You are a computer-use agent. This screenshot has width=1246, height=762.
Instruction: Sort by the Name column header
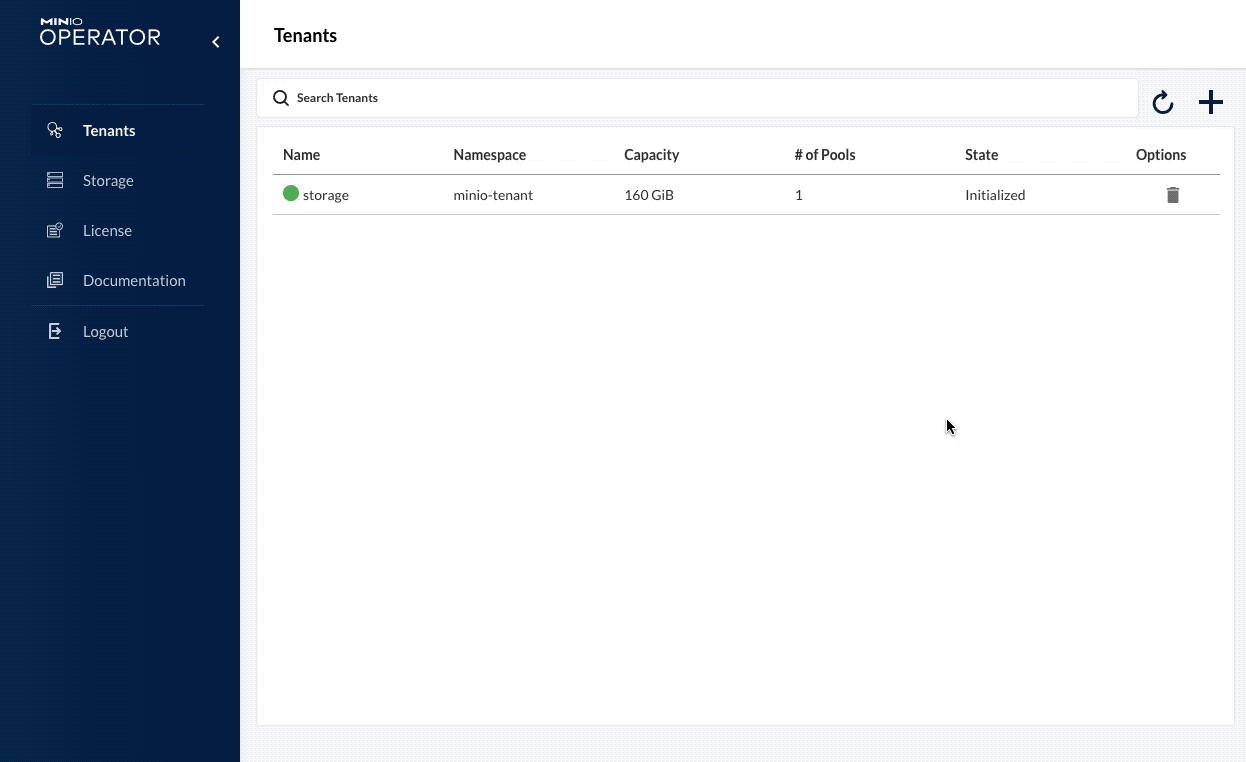301,154
